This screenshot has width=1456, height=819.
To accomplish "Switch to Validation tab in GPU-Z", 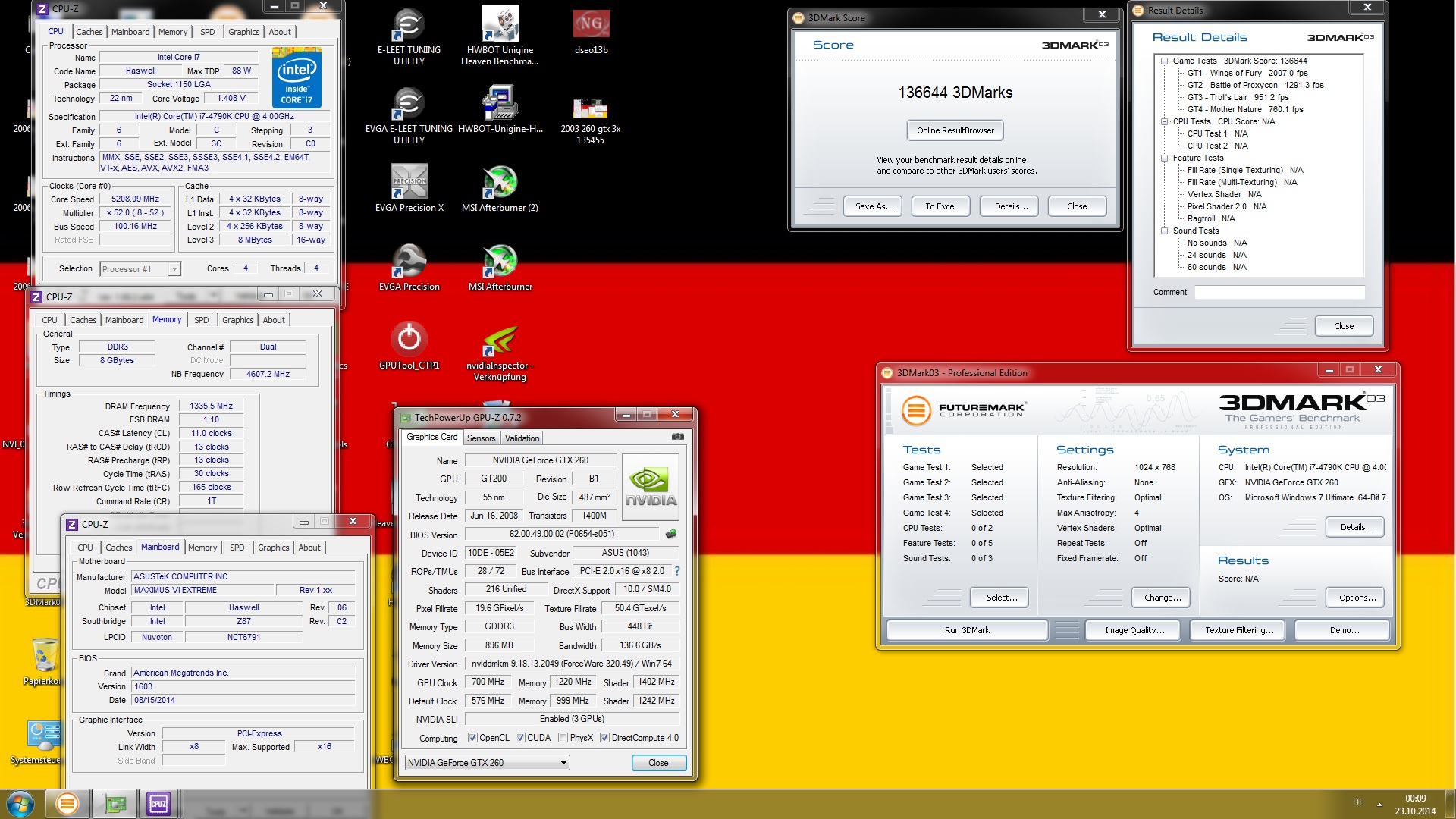I will click(522, 438).
